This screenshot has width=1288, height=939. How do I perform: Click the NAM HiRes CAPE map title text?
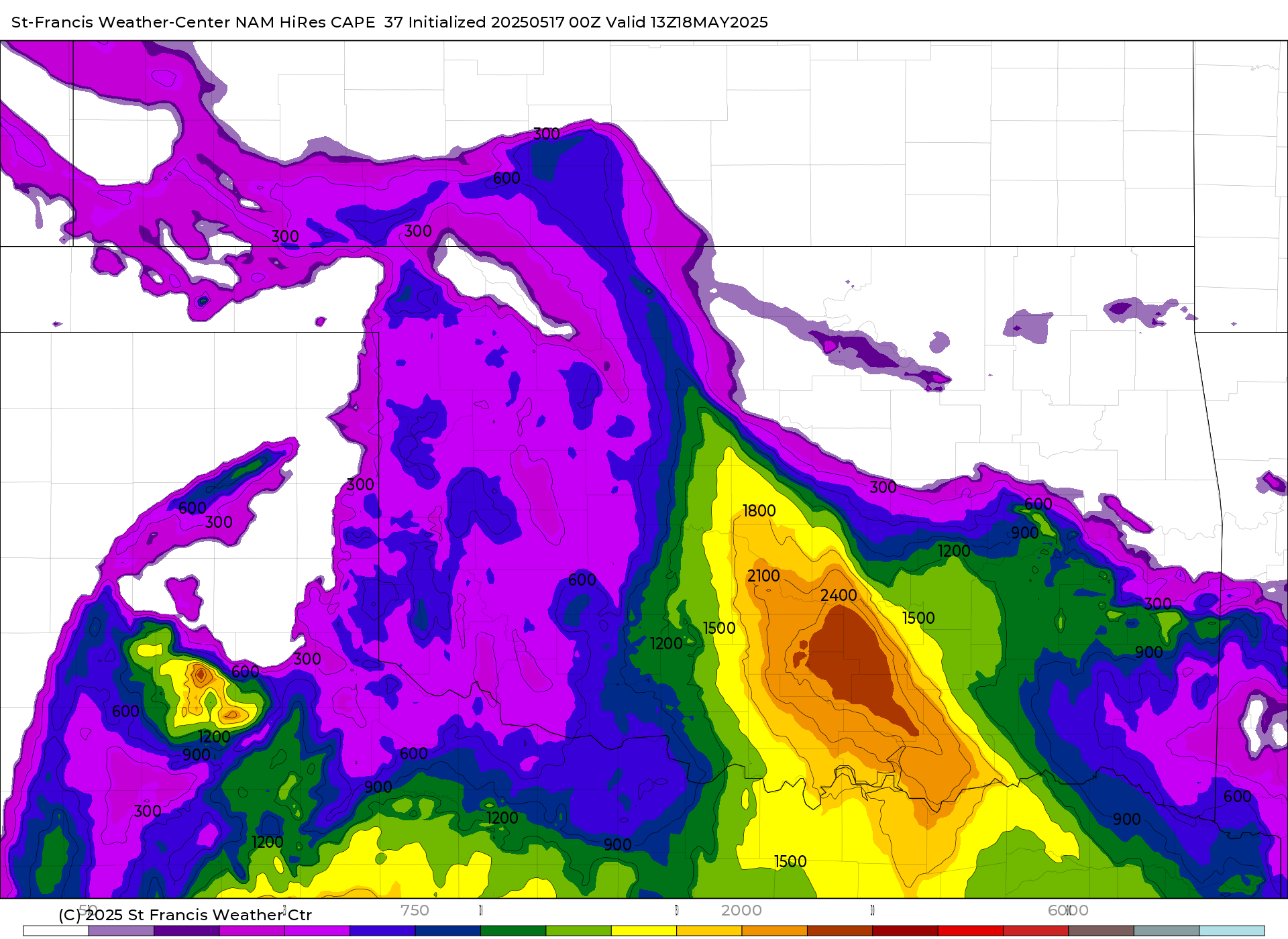click(389, 22)
